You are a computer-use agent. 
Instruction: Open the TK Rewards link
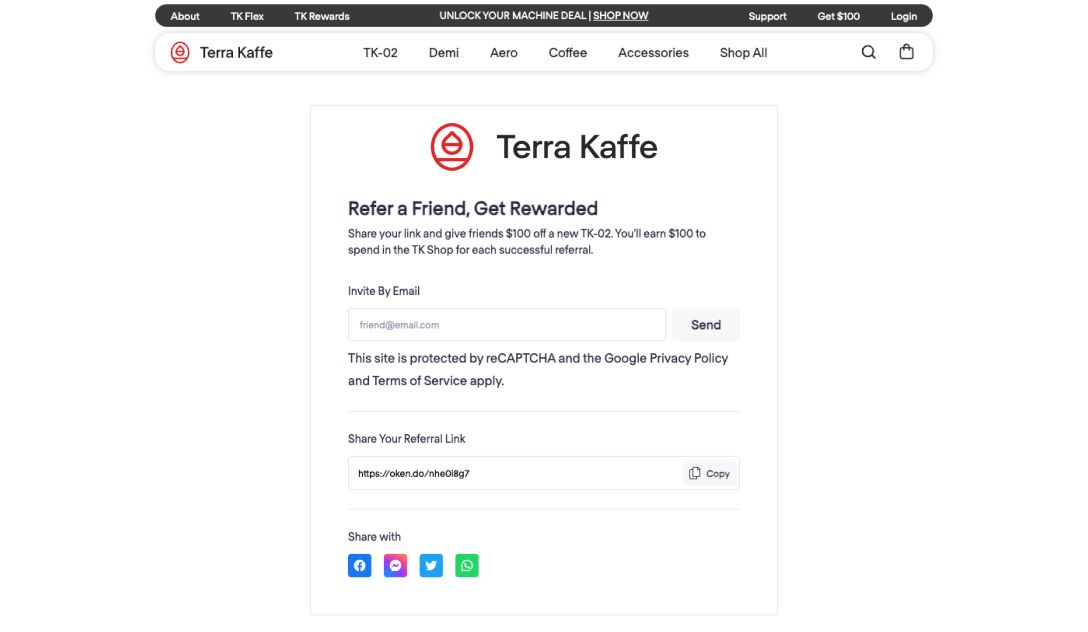click(322, 16)
